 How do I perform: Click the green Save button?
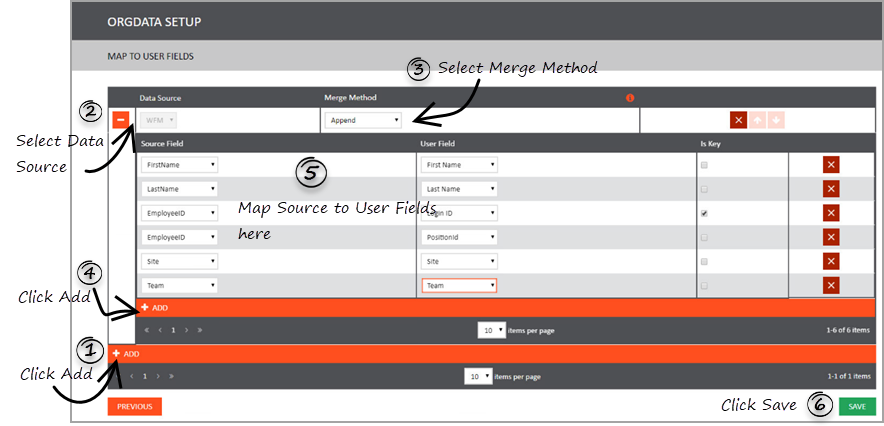857,406
